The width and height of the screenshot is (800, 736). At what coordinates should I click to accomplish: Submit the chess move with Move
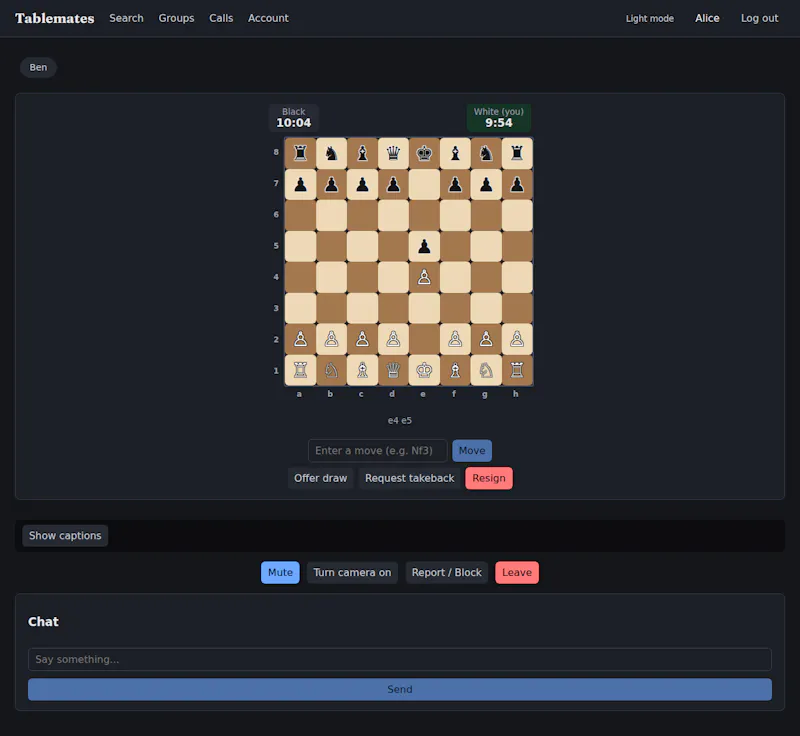[472, 450]
